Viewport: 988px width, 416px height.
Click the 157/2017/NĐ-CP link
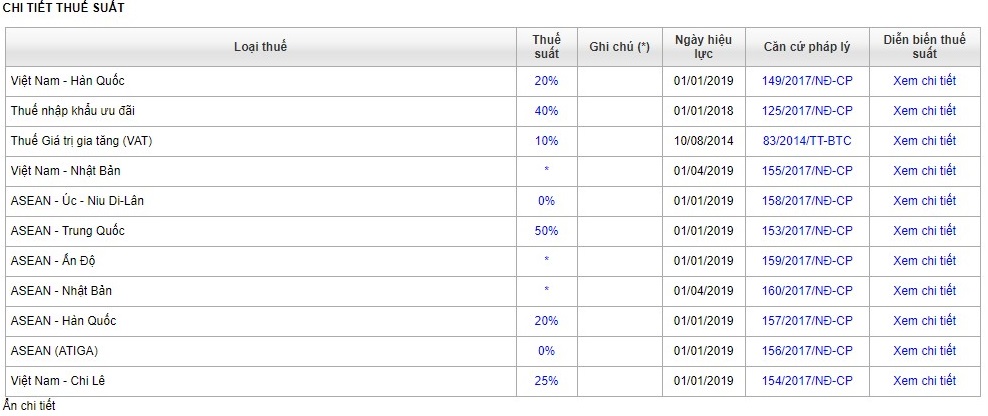(807, 321)
